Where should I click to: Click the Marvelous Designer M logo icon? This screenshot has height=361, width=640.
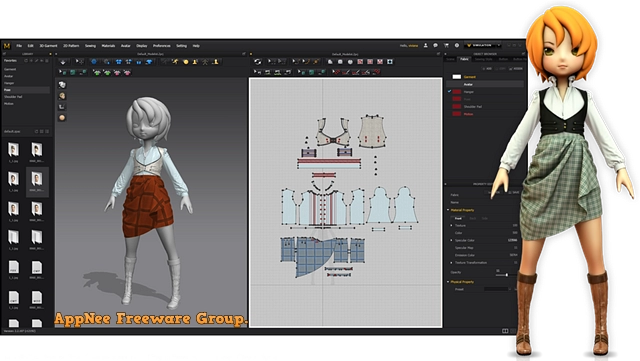pyautogui.click(x=7, y=46)
